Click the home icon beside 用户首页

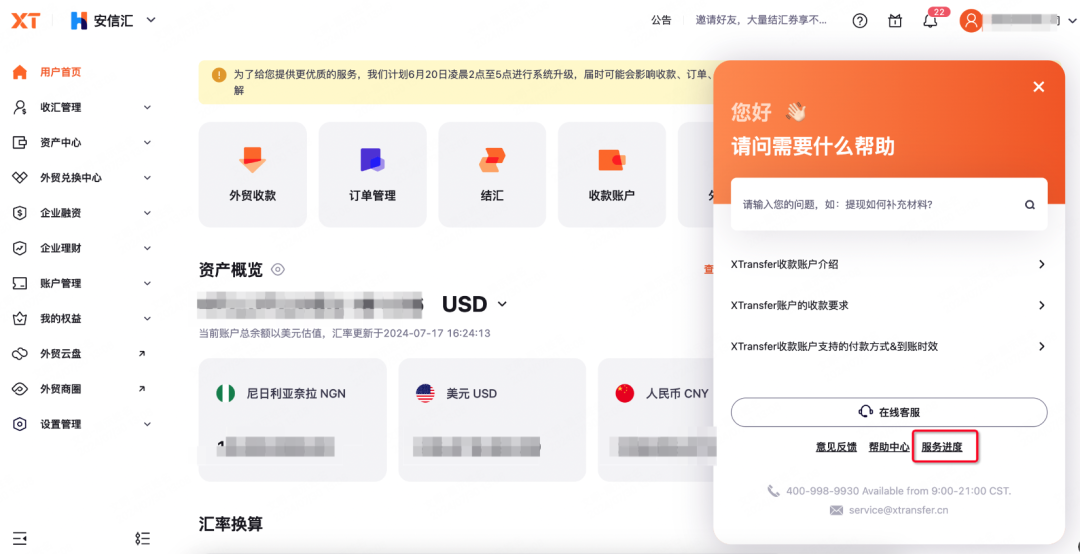click(x=20, y=72)
